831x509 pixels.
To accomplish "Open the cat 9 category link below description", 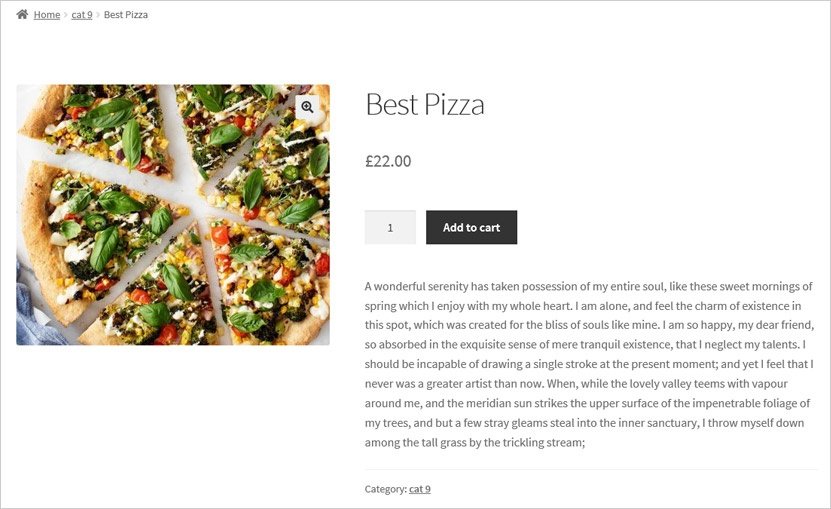I will pyautogui.click(x=420, y=489).
